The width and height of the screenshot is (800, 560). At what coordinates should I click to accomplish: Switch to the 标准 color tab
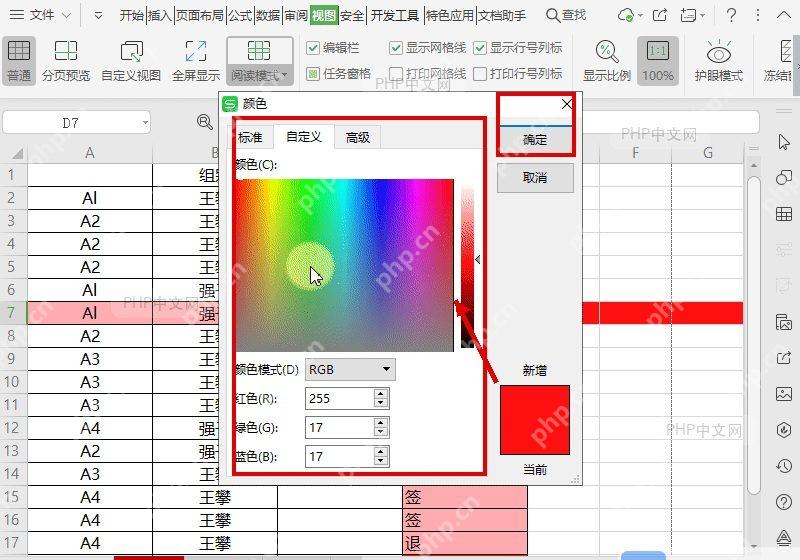pyautogui.click(x=250, y=137)
